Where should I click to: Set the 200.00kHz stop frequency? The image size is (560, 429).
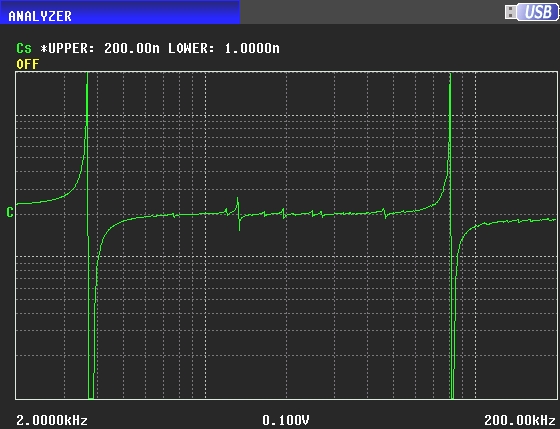pos(520,420)
